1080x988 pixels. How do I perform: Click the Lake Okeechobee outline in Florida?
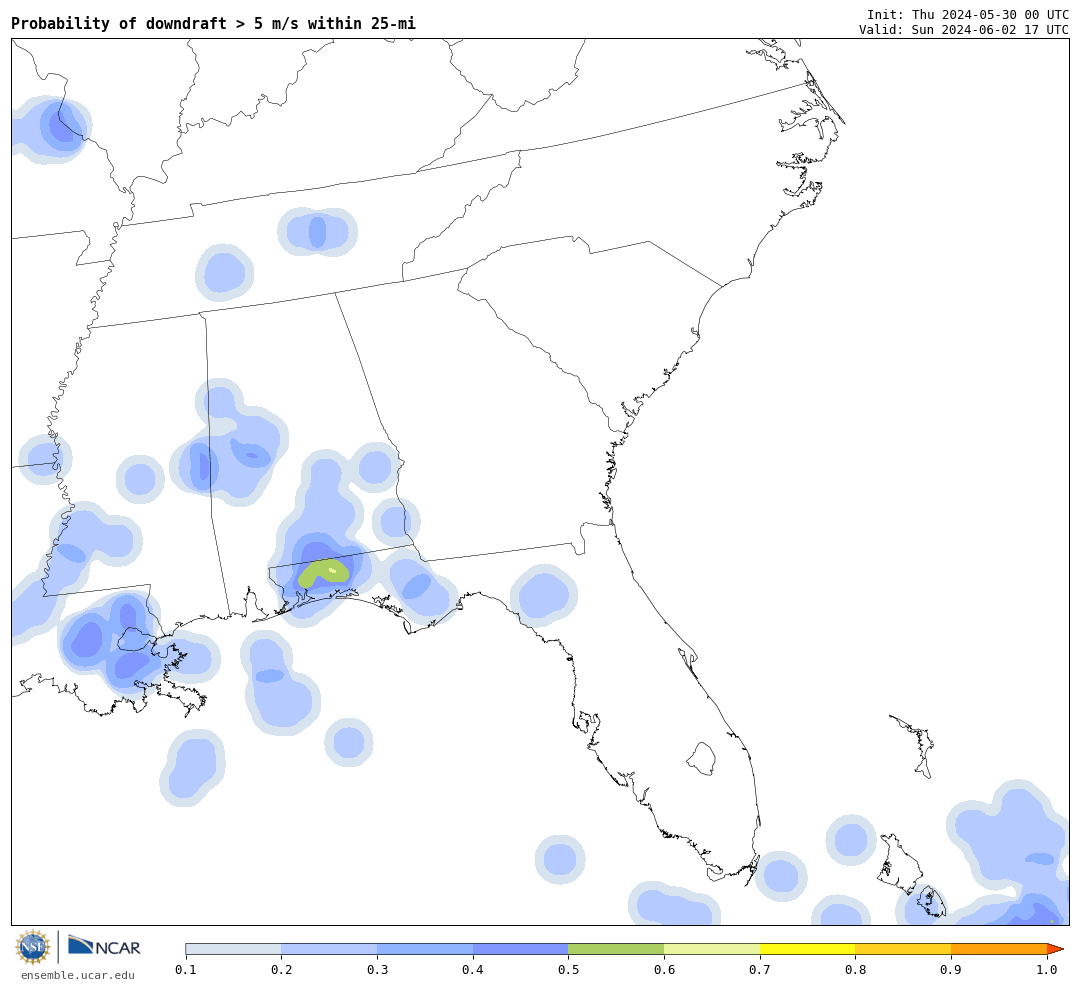pyautogui.click(x=702, y=759)
